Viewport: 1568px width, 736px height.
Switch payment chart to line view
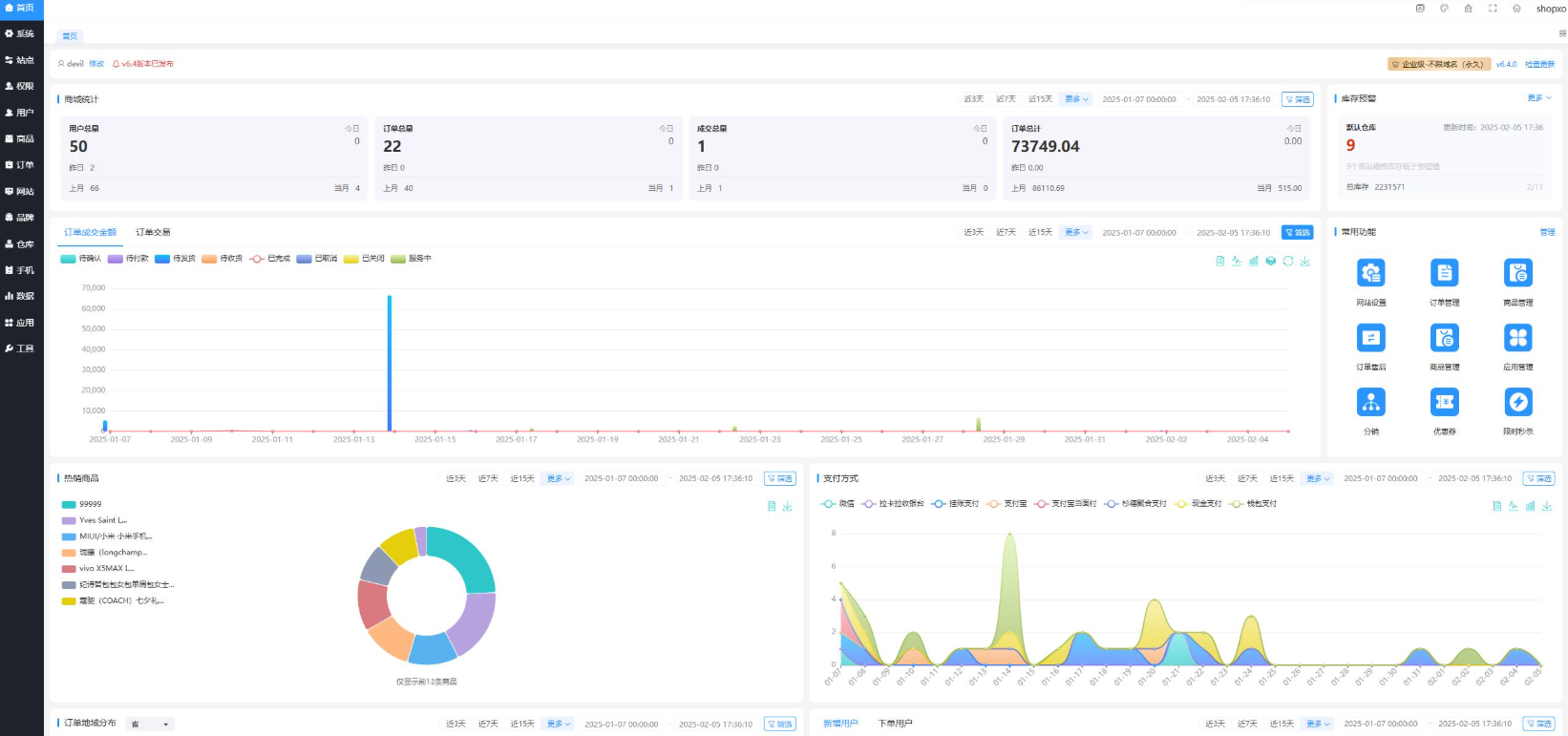pos(1513,506)
